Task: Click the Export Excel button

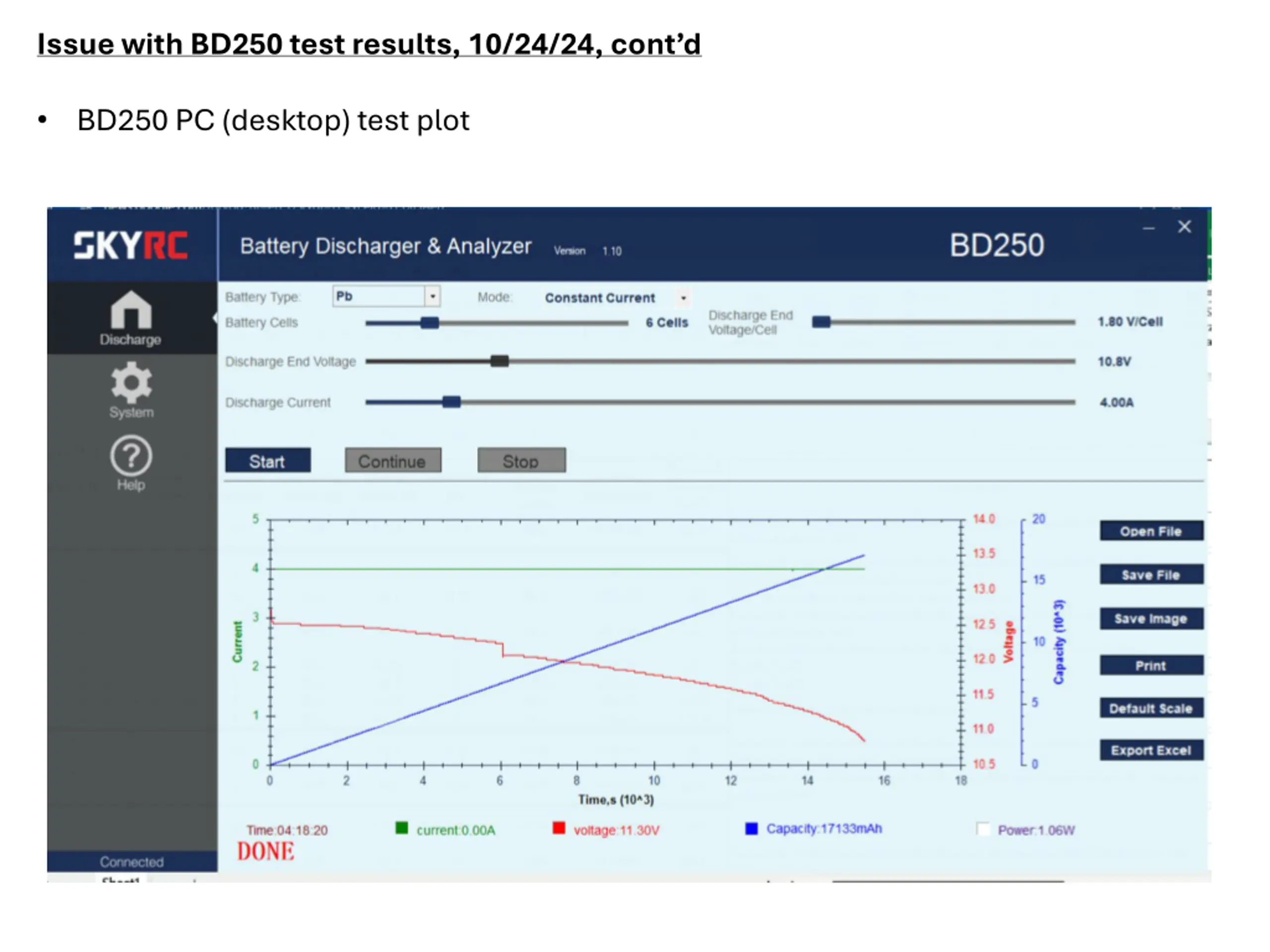Action: 1151,750
